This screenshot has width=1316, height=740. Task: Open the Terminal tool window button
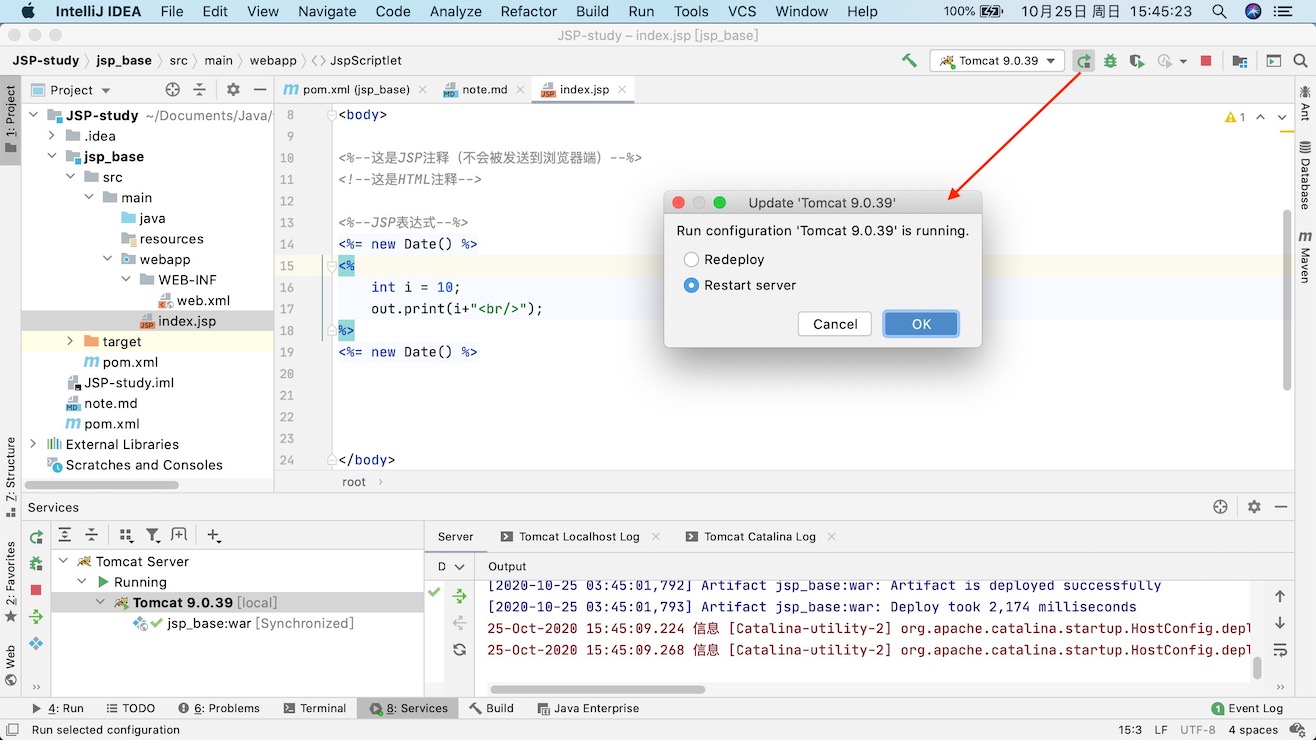pos(314,708)
